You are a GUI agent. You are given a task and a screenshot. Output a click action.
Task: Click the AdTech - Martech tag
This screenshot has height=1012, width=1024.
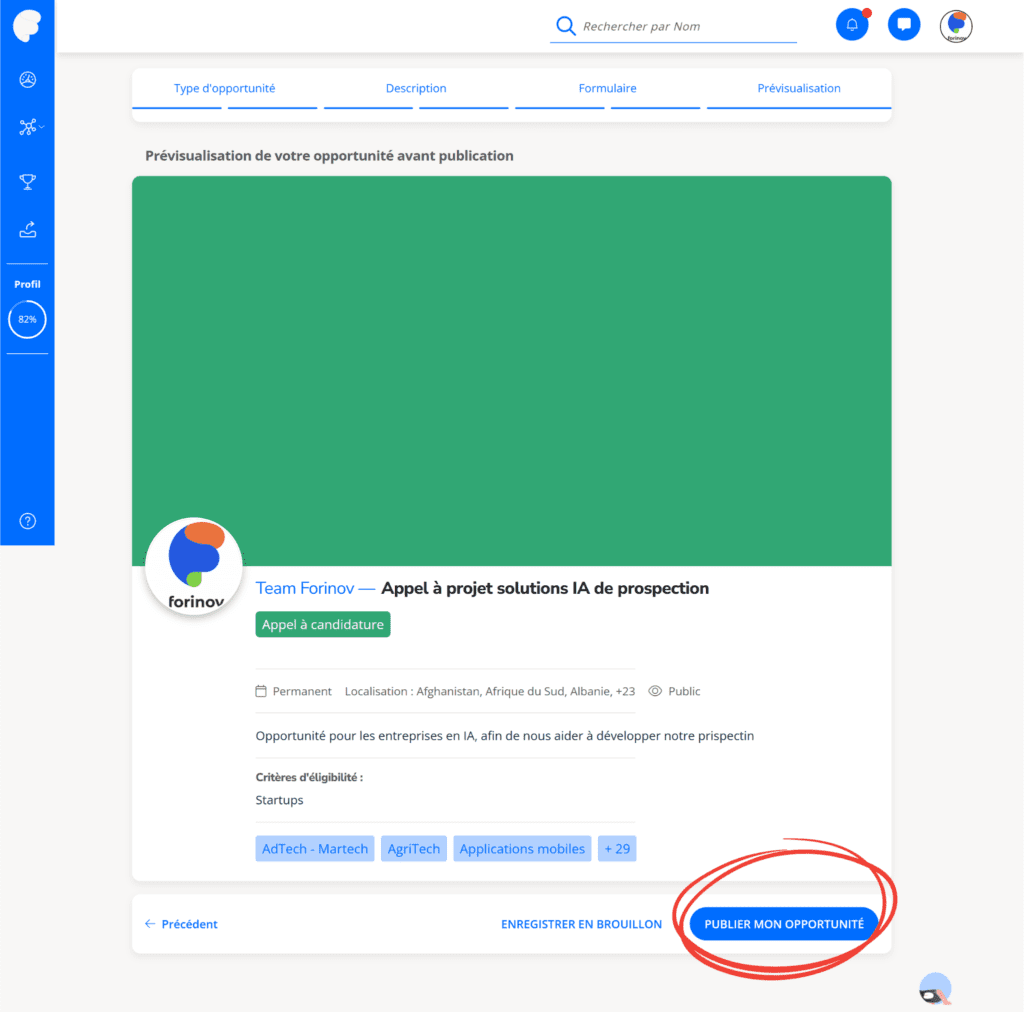point(315,849)
